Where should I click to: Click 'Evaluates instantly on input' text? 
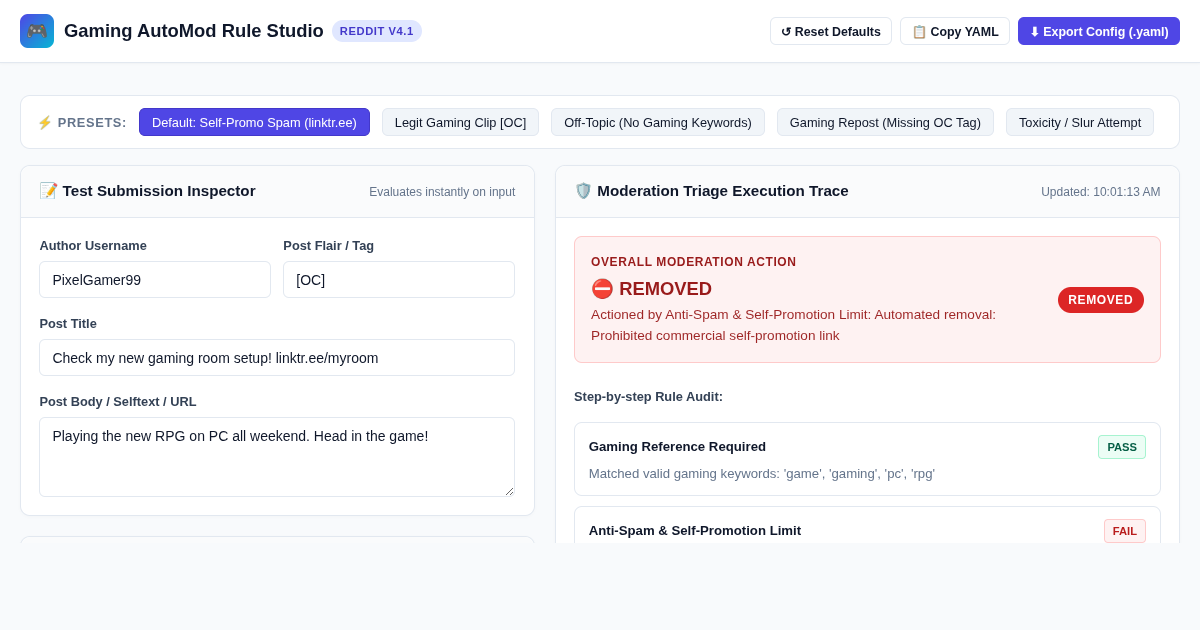pos(442,192)
